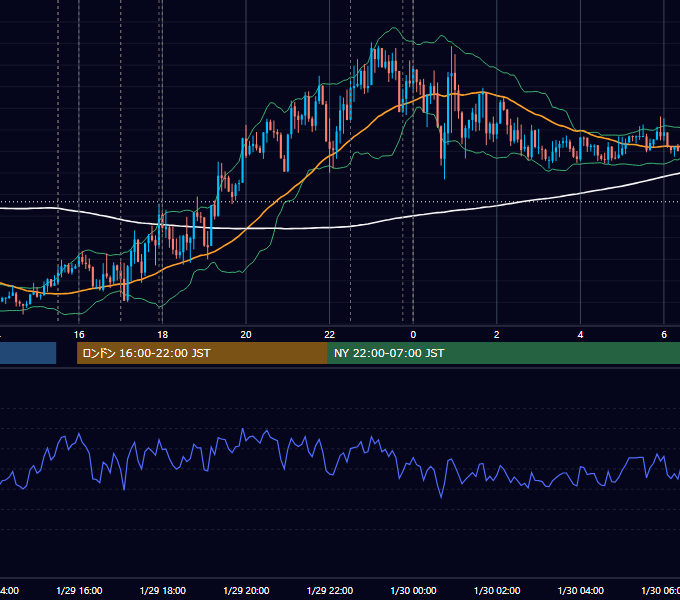The width and height of the screenshot is (680, 600).
Task: Click the '0' midnight label on price chart axis
Action: coord(413,335)
